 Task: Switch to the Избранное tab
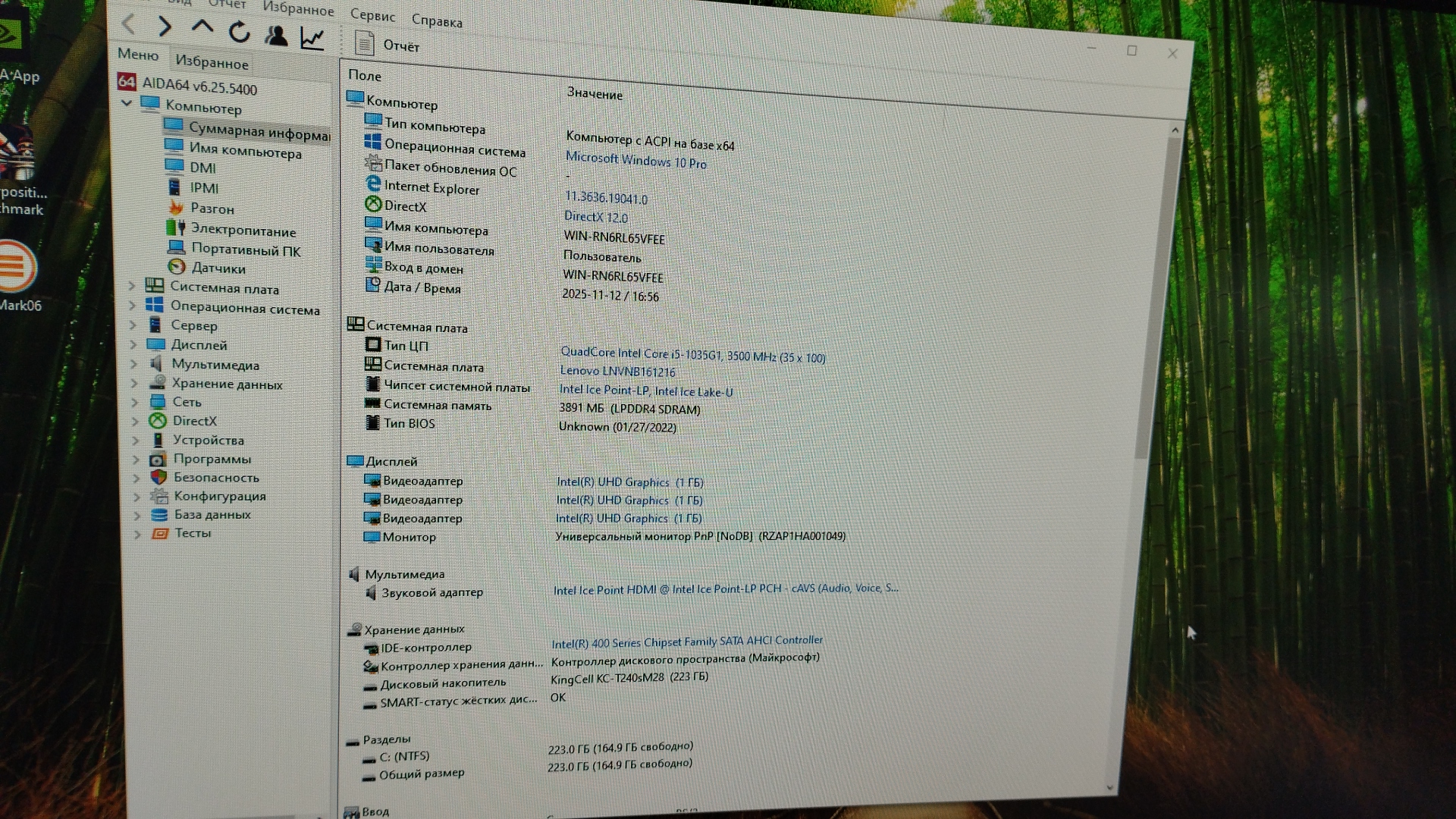click(x=212, y=62)
